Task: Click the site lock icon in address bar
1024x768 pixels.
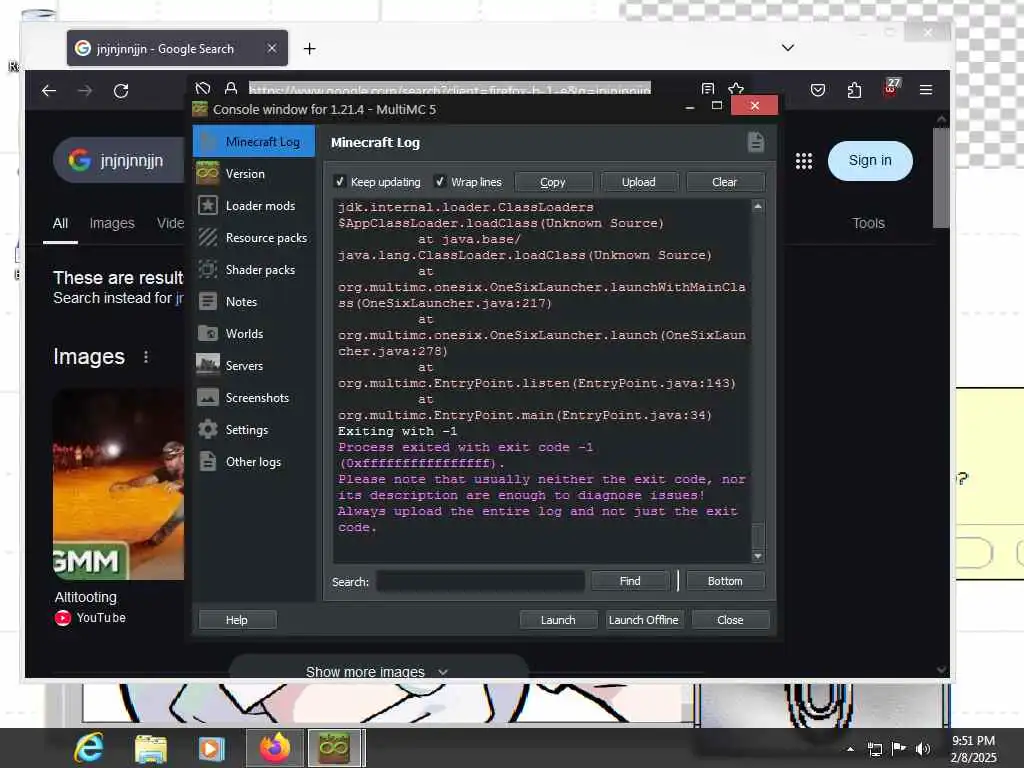Action: tap(231, 88)
